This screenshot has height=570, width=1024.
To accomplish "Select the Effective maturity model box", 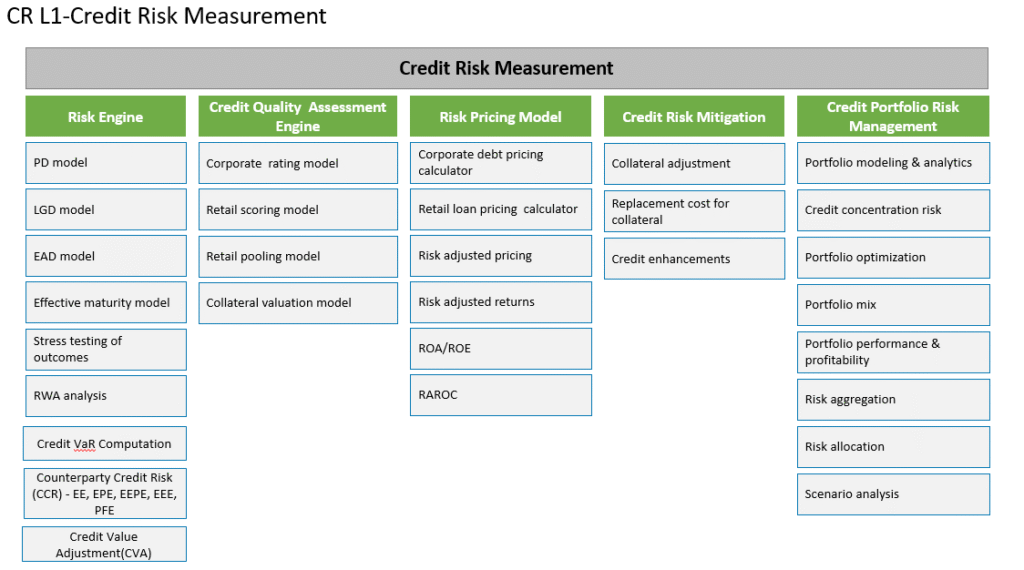I will tap(106, 302).
